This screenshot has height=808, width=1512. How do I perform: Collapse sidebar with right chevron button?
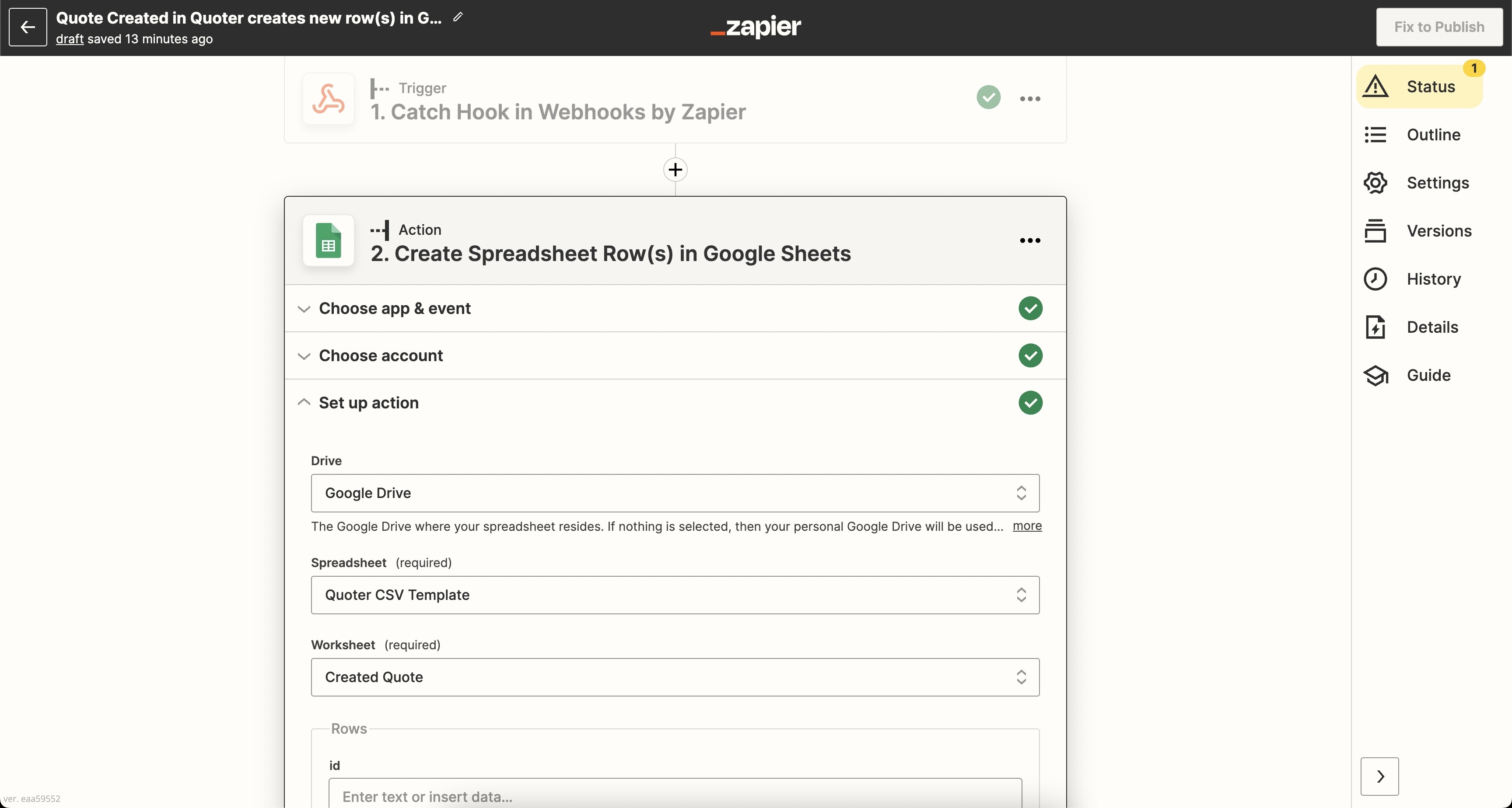pos(1379,777)
